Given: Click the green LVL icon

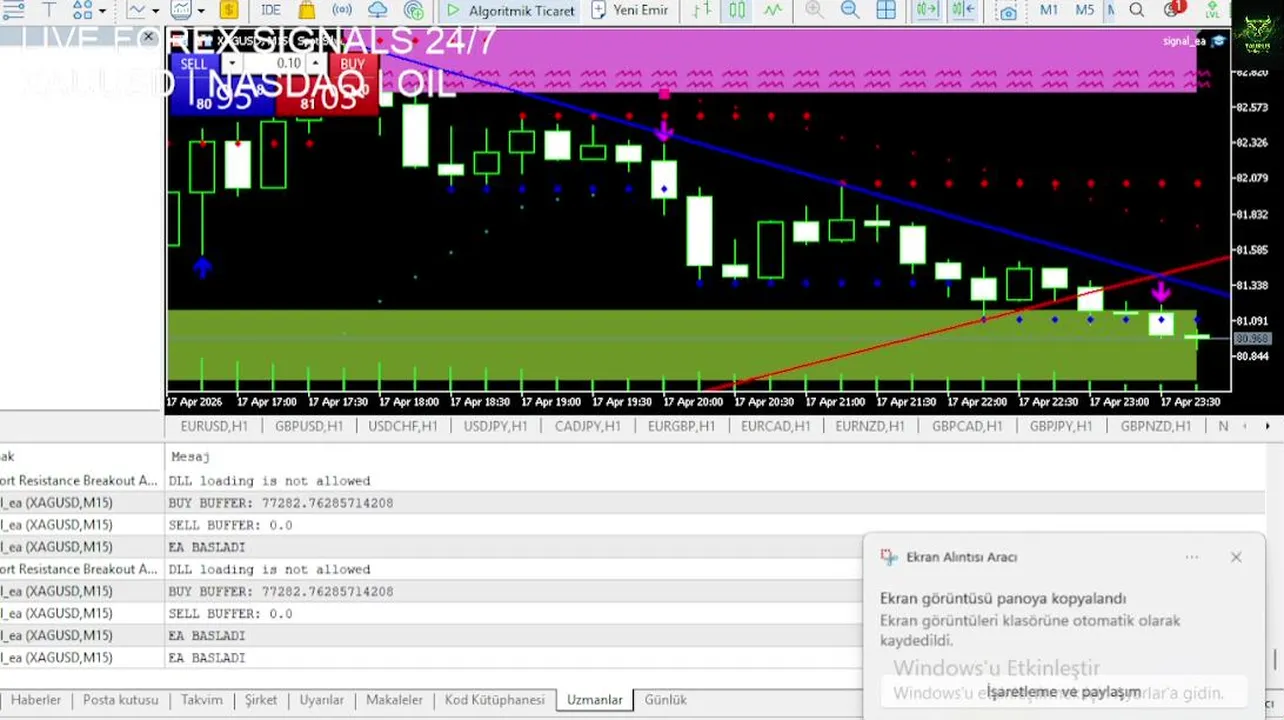Looking at the screenshot, I should coord(1212,10).
